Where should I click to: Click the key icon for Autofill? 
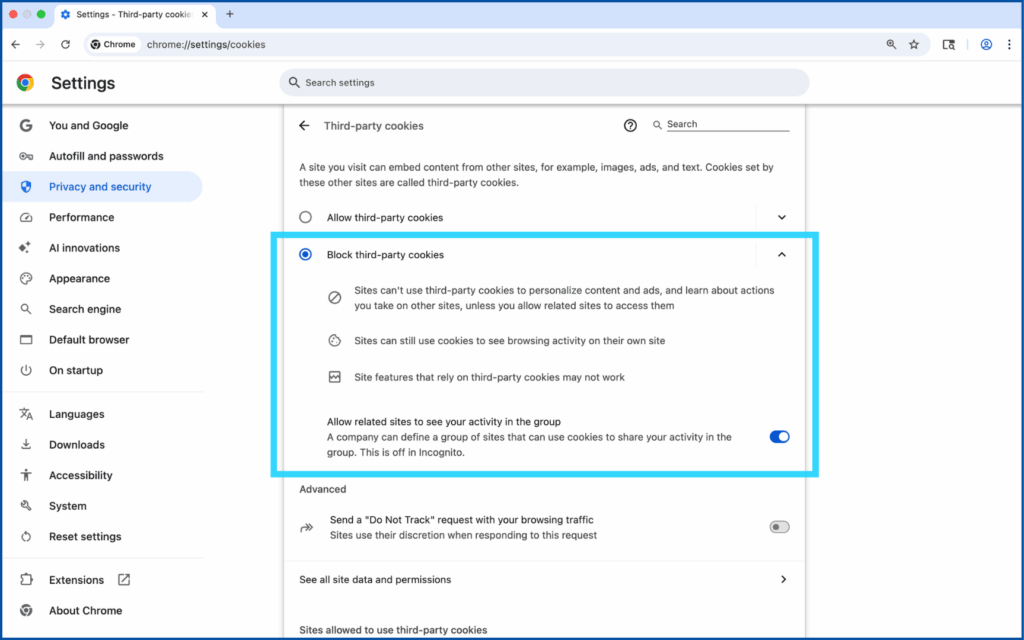25,156
